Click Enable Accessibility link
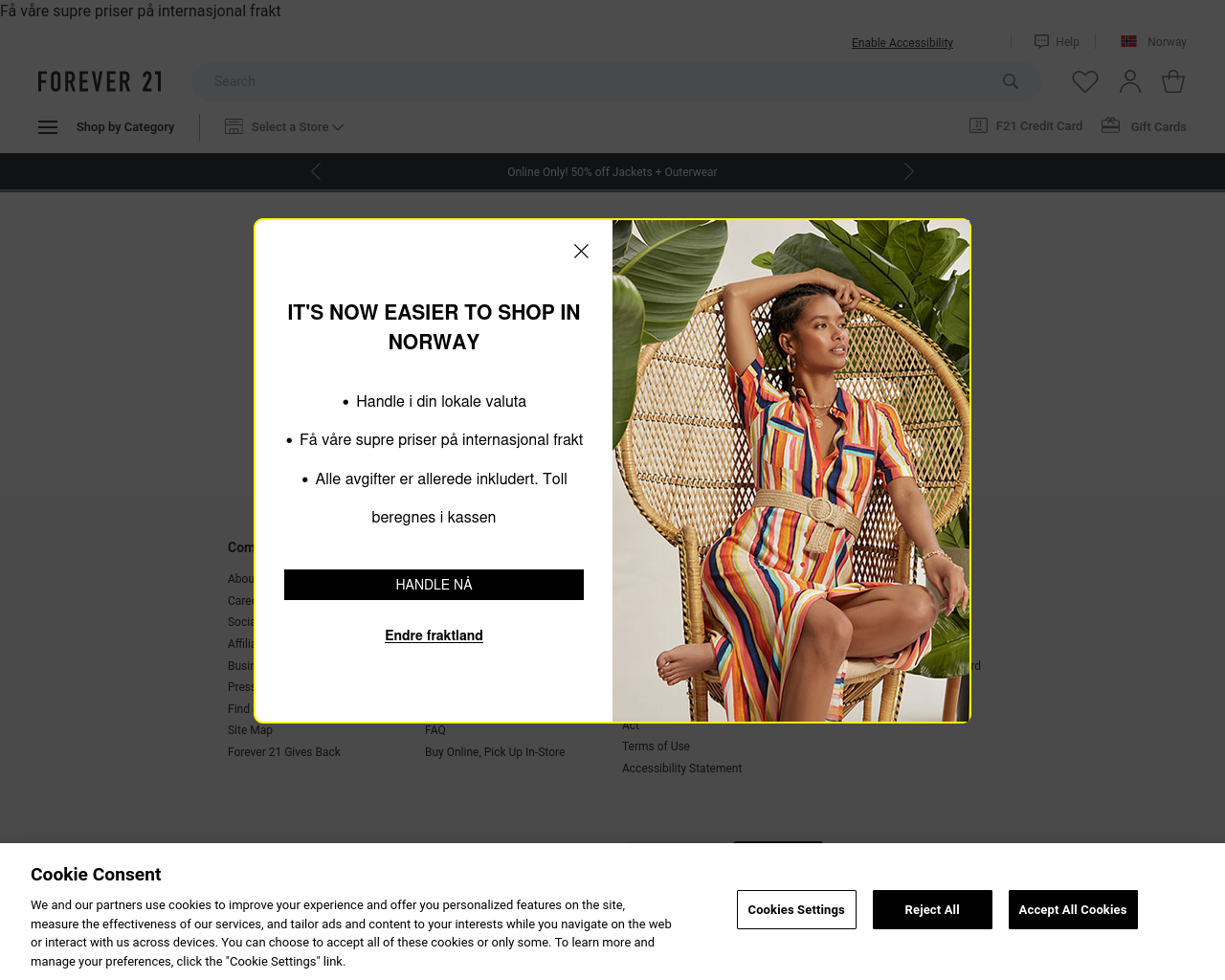 point(902,43)
